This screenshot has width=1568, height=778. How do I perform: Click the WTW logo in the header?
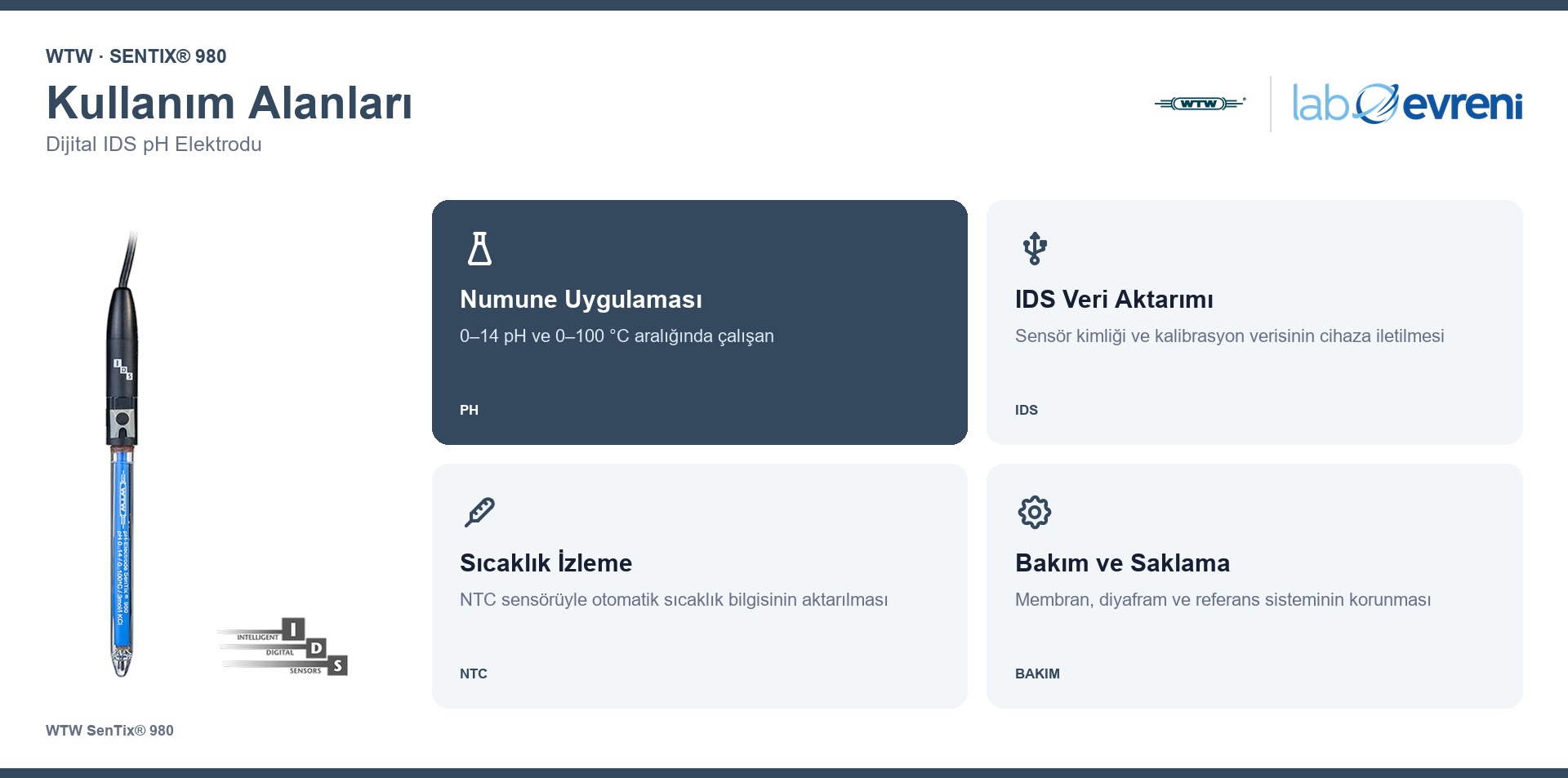tap(1200, 104)
